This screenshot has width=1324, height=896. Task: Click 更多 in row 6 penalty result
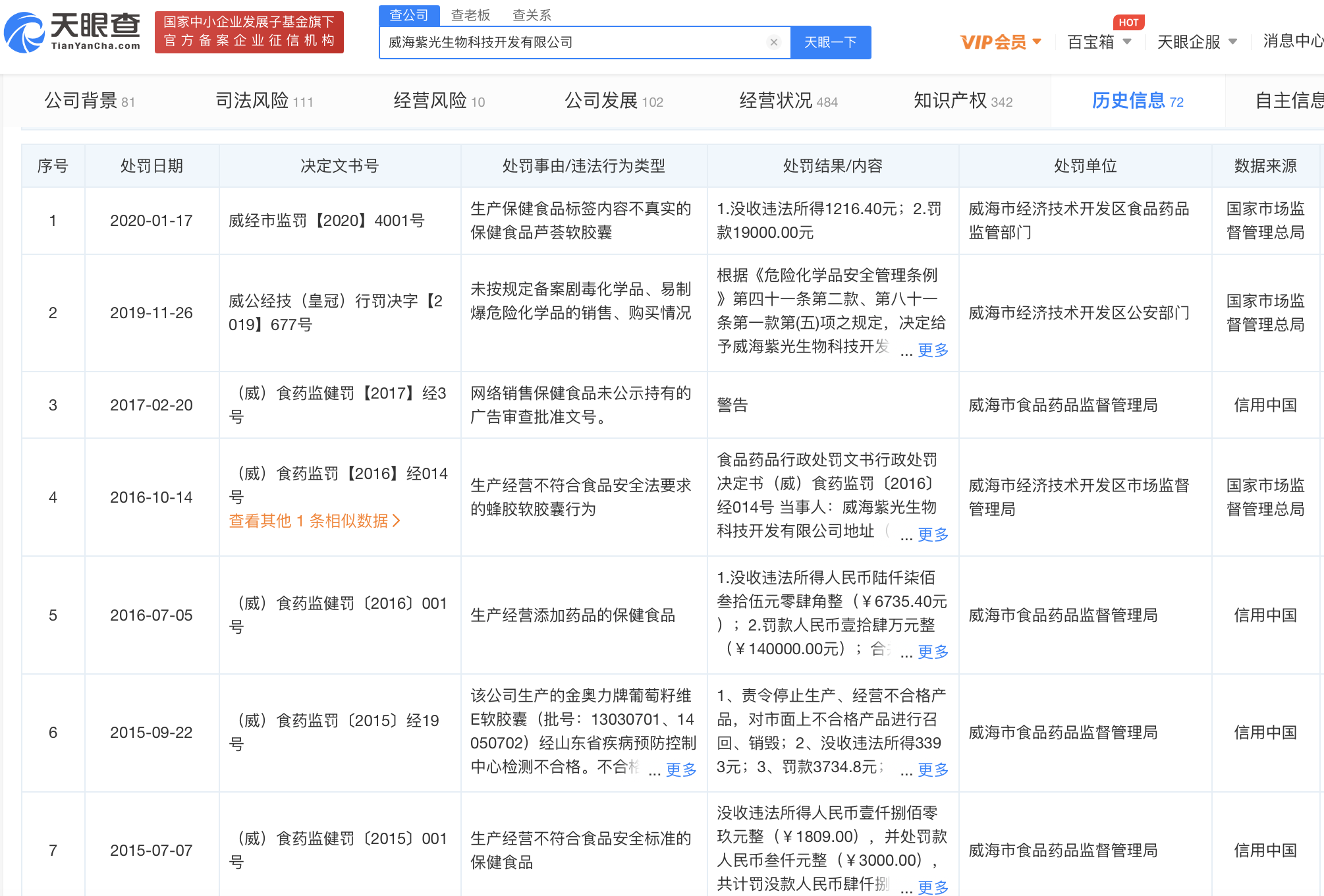(933, 770)
